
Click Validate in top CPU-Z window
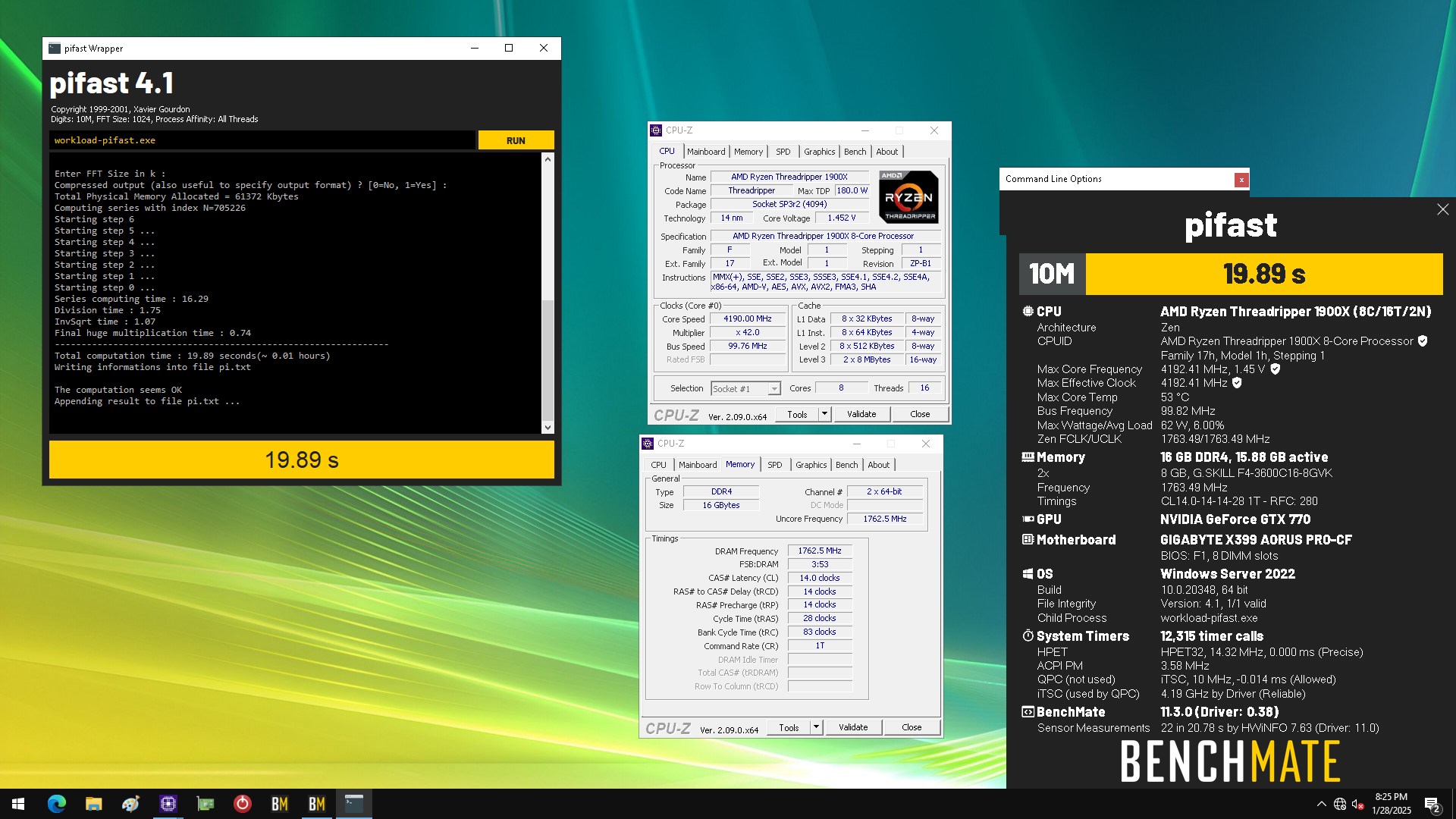(861, 414)
